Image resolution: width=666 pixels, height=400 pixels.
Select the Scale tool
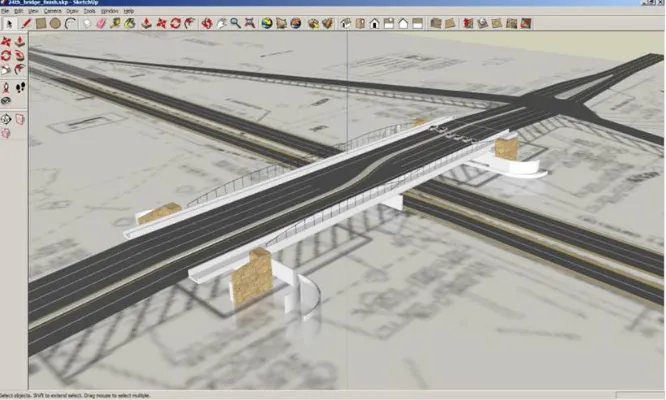(6, 69)
